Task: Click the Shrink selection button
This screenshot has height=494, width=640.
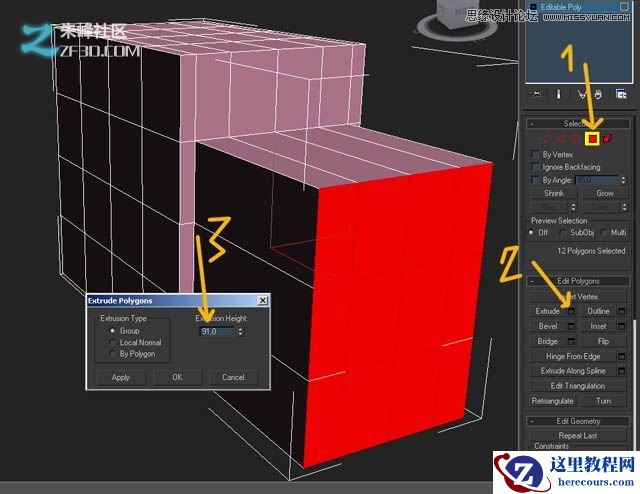Action: point(554,193)
